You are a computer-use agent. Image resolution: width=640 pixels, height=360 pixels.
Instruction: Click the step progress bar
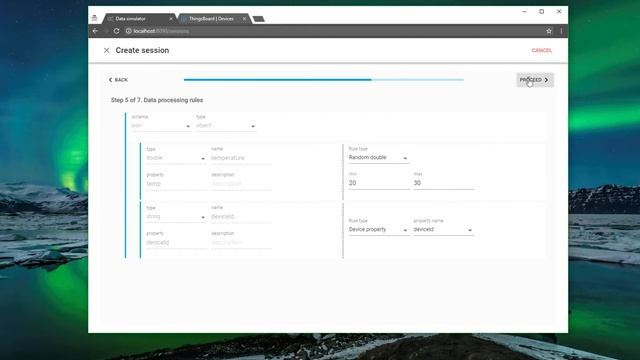pyautogui.click(x=324, y=80)
